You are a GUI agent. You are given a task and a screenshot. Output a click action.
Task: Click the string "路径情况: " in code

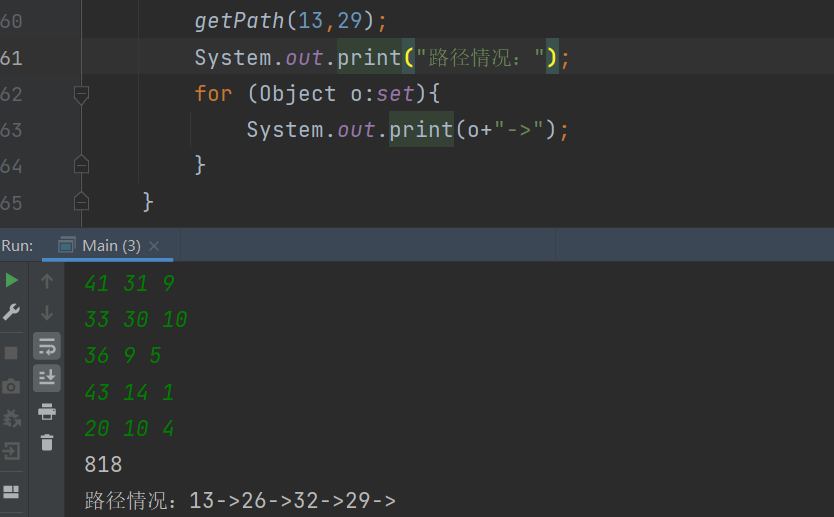click(x=480, y=57)
